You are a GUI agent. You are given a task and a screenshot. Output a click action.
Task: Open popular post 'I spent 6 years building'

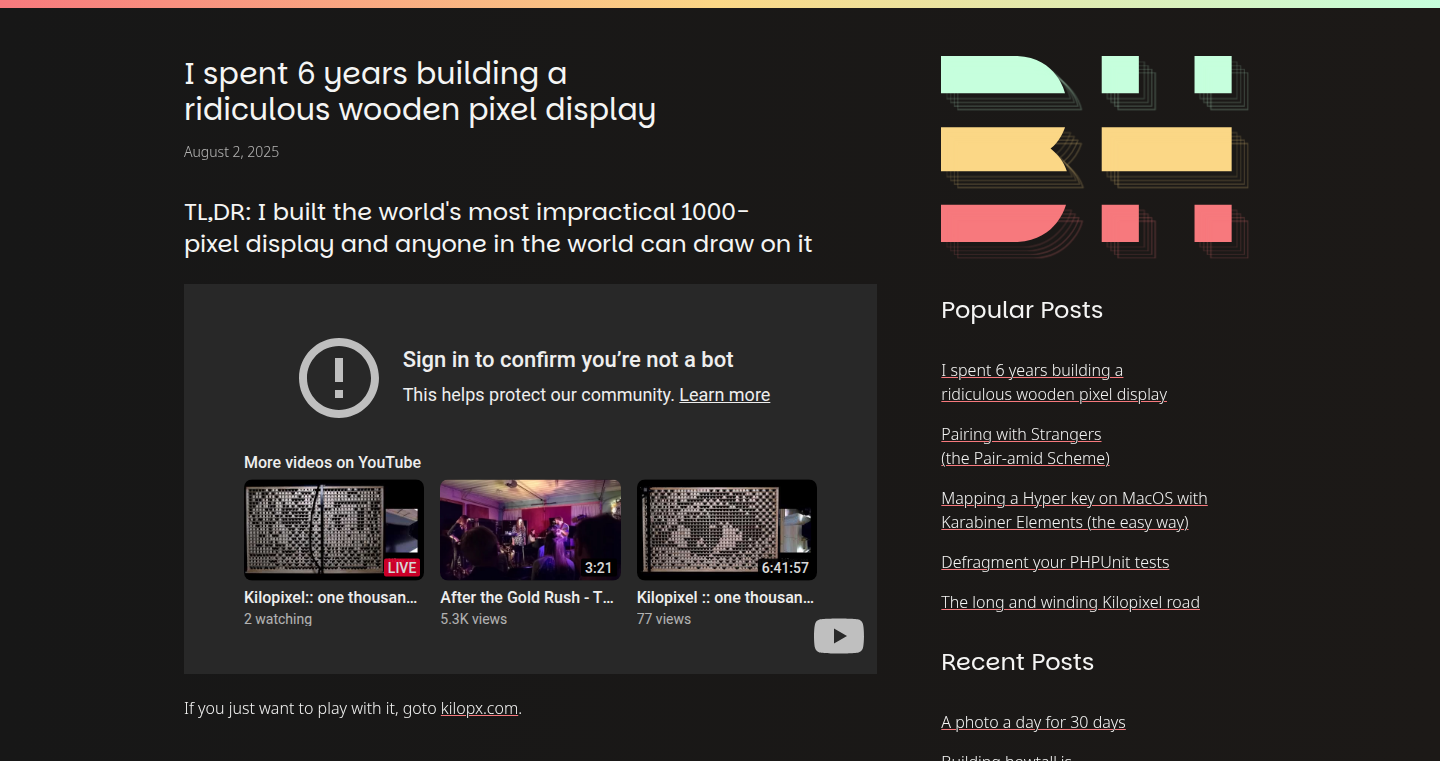[x=1054, y=382]
